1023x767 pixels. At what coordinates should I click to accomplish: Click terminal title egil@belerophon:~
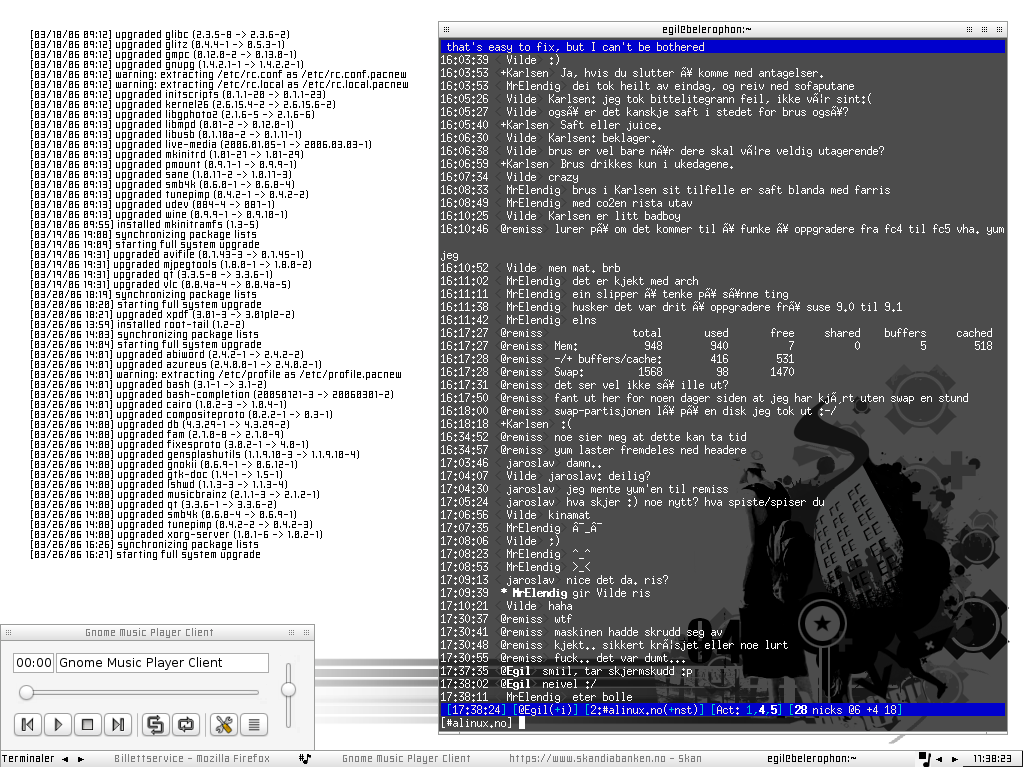(707, 29)
